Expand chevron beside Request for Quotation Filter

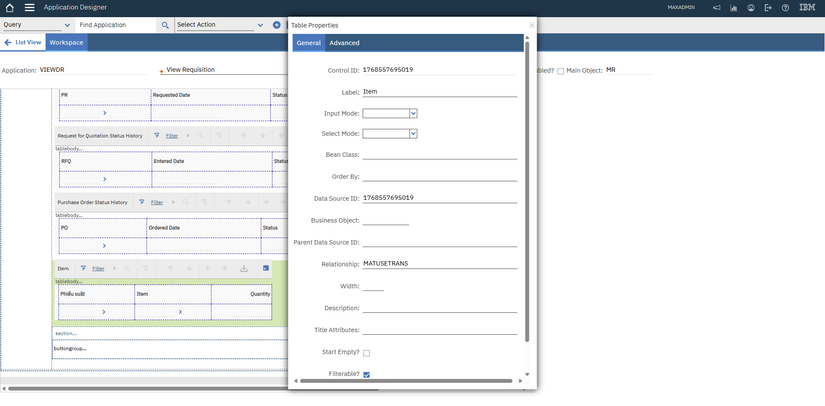[x=188, y=135]
